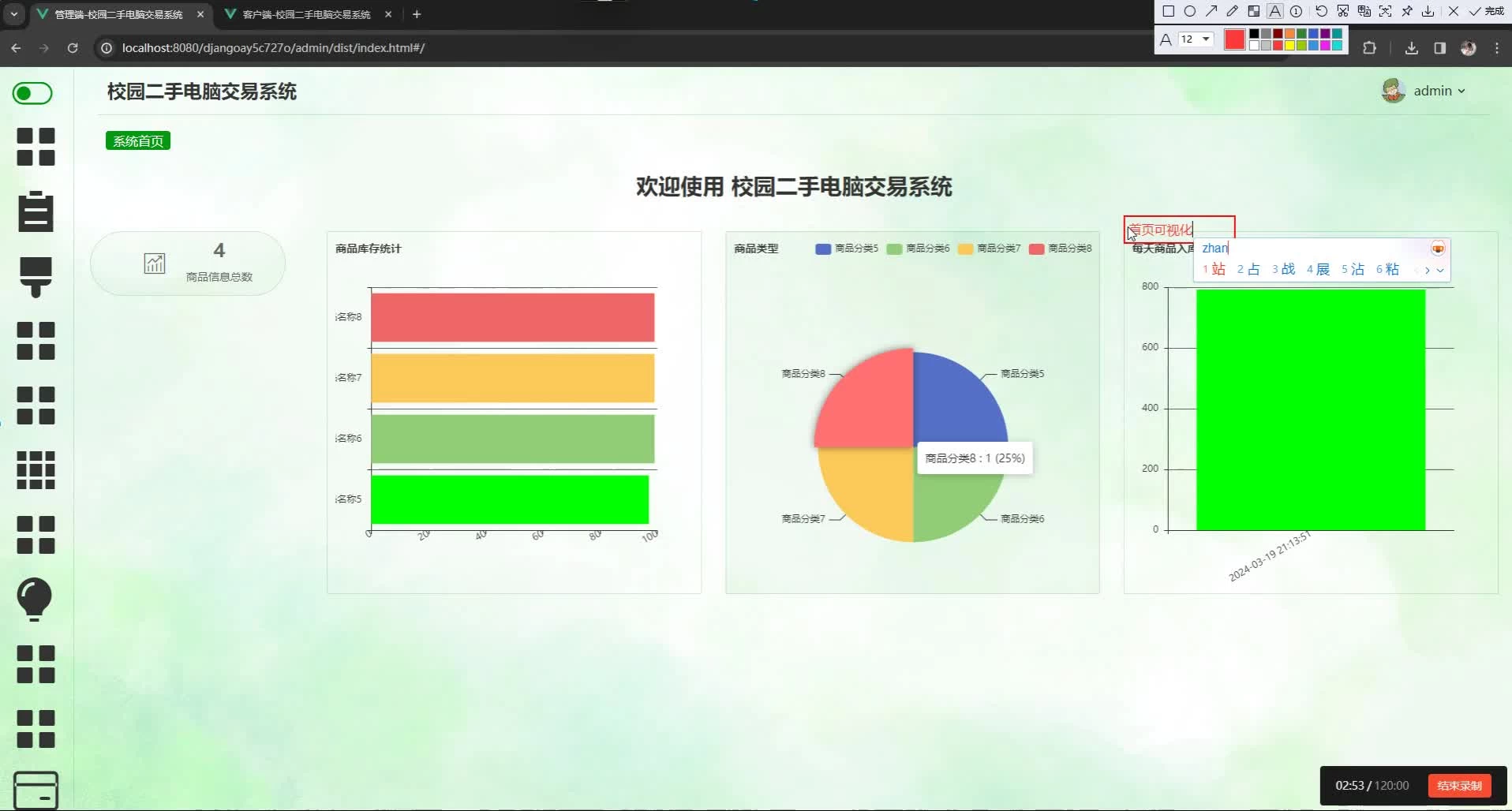Open the font size 12 dropdown
Viewport: 1512px width, 811px height.
1195,39
